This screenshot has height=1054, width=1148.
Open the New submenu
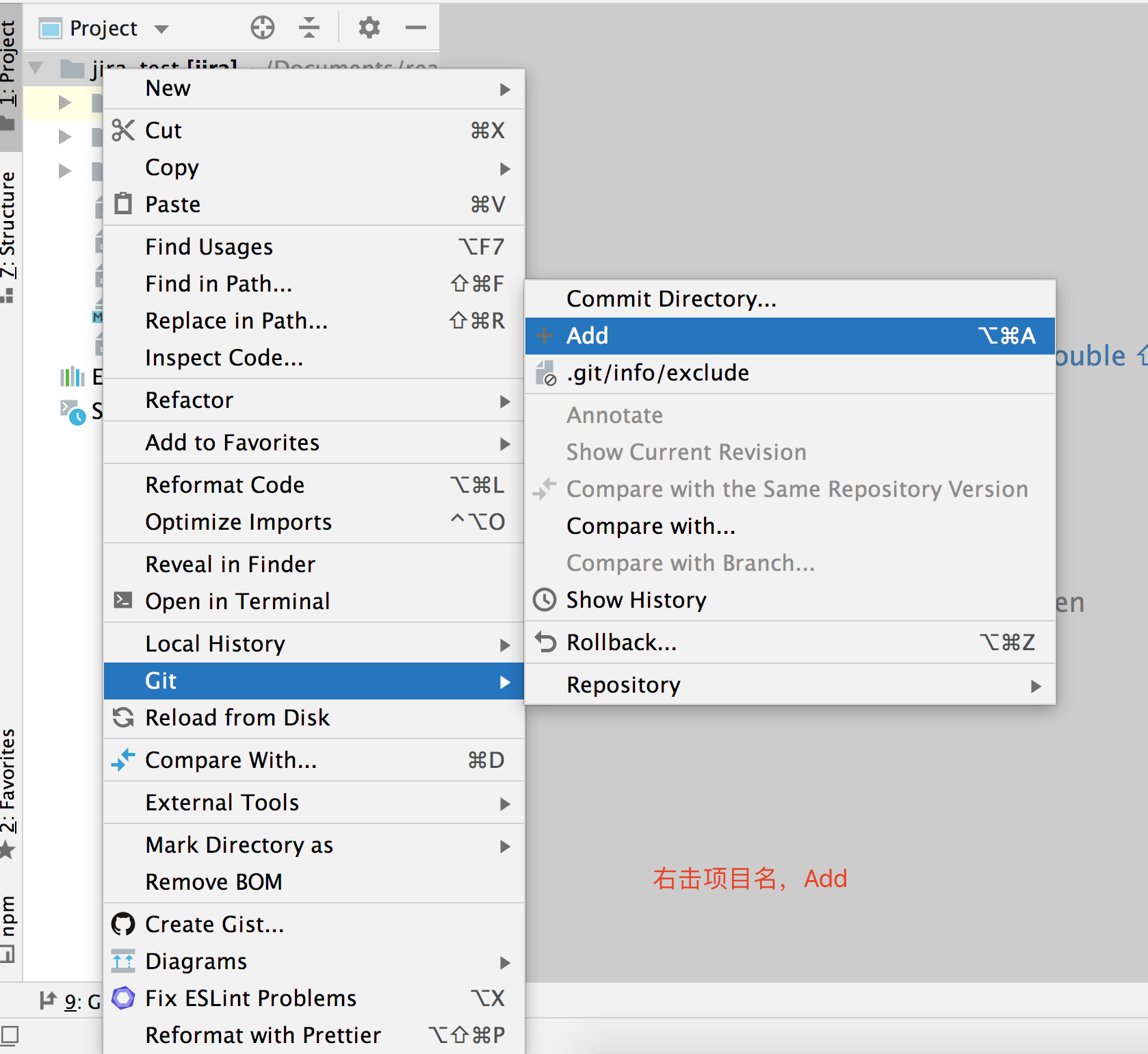[314, 88]
